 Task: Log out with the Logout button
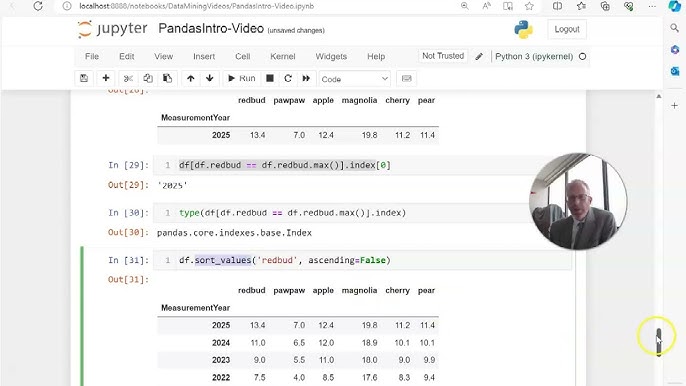[567, 29]
